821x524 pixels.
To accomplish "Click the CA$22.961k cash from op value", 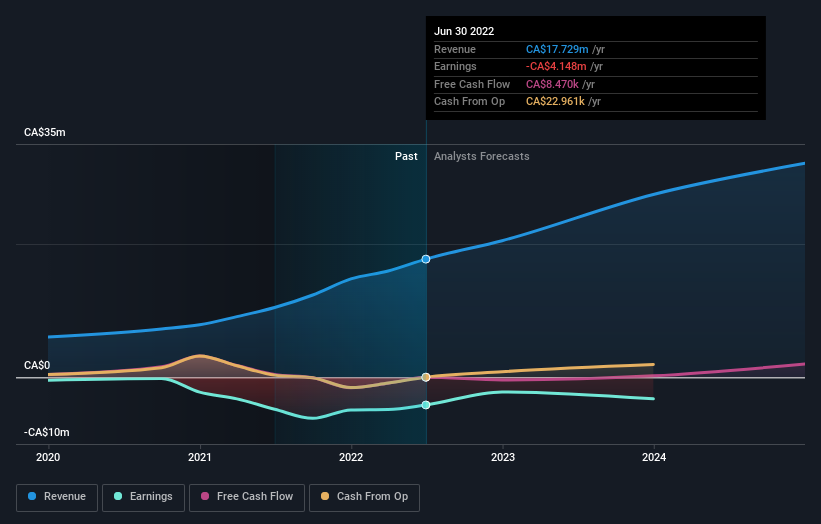I will 555,102.
